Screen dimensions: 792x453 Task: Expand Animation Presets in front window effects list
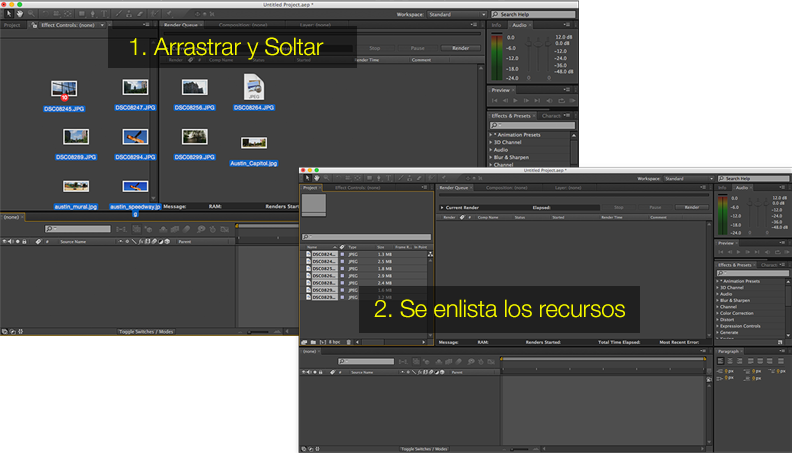(718, 281)
